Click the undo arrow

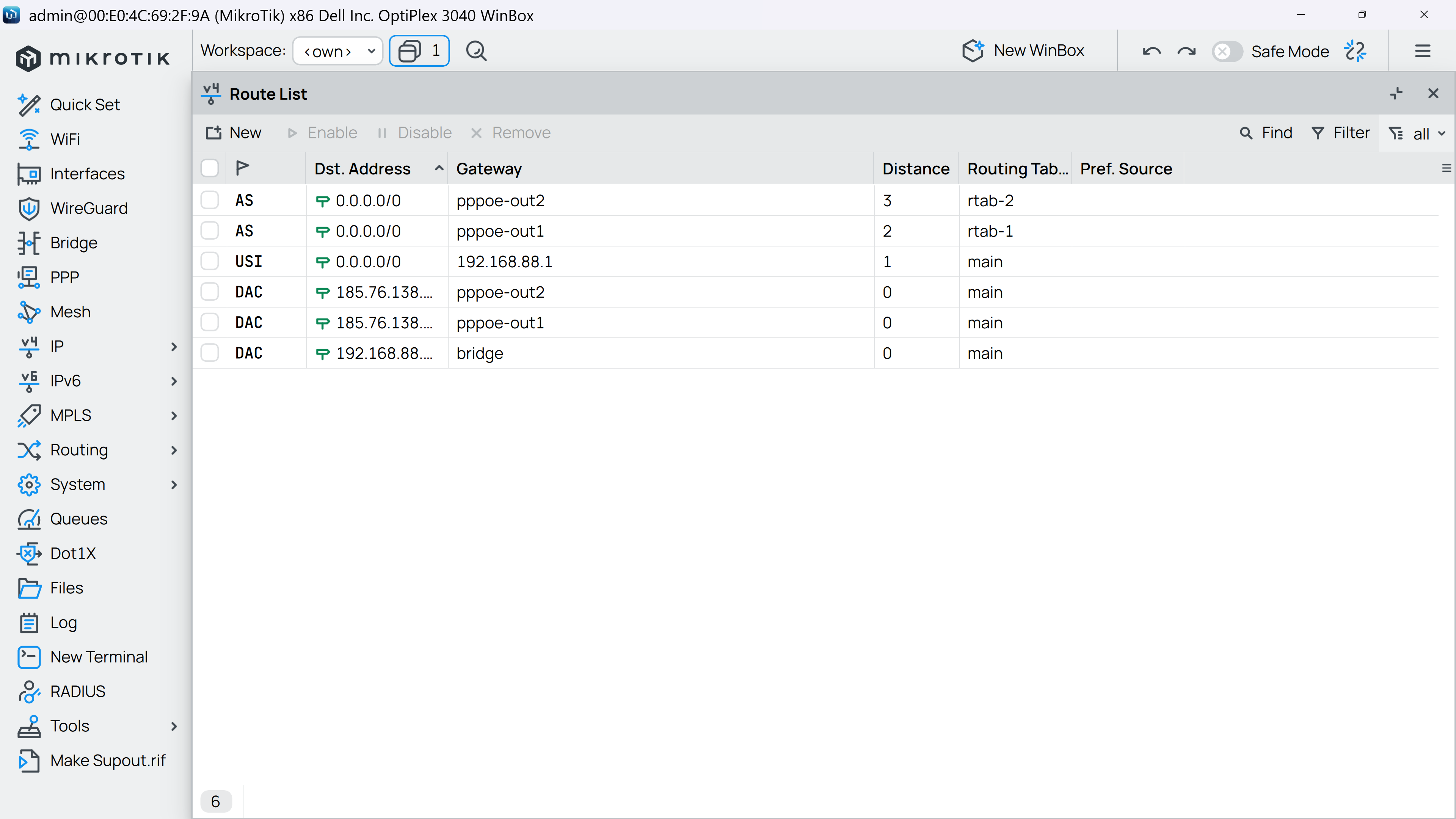coord(1152,52)
